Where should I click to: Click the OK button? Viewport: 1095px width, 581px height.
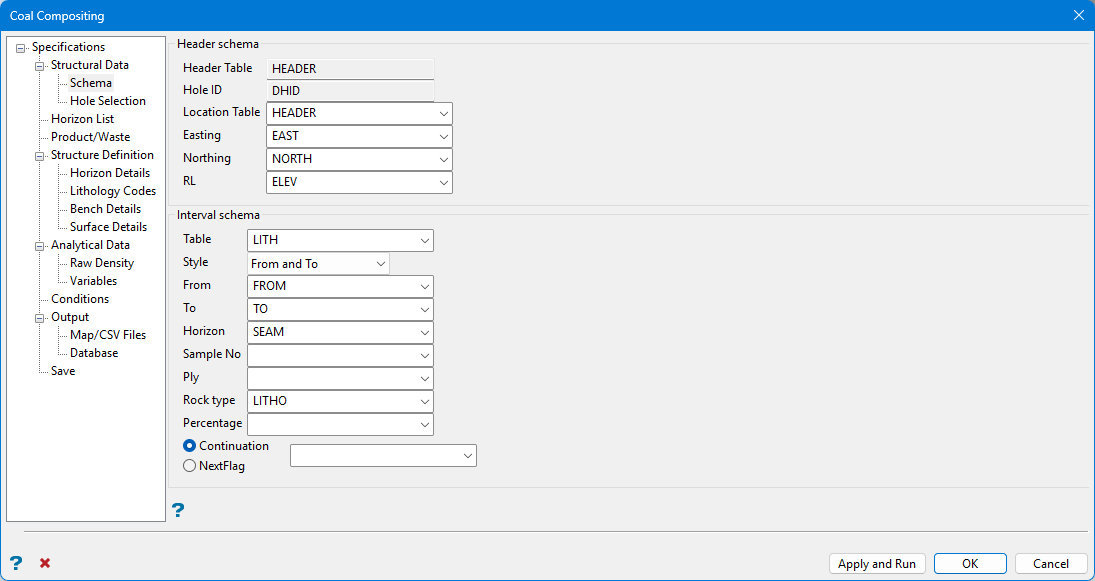[x=970, y=564]
